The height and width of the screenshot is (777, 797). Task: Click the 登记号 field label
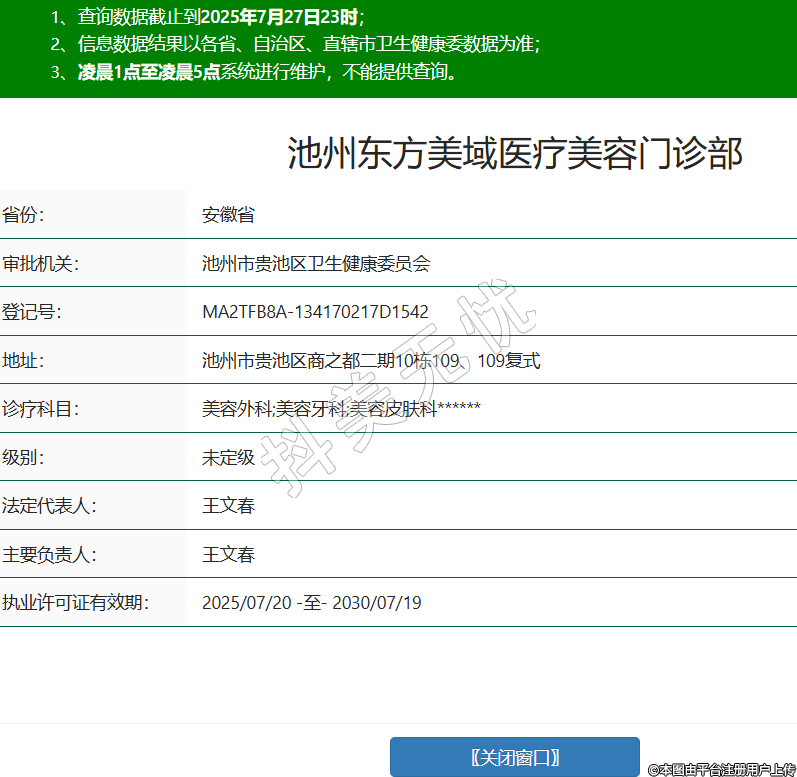[x=32, y=312]
